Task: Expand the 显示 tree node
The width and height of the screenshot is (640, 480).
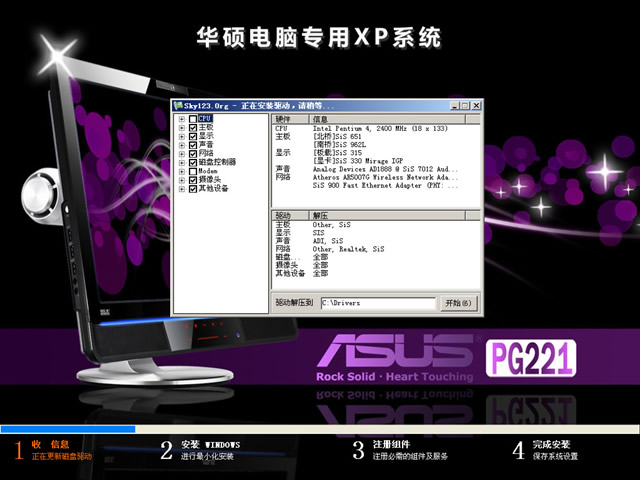Action: click(x=182, y=136)
